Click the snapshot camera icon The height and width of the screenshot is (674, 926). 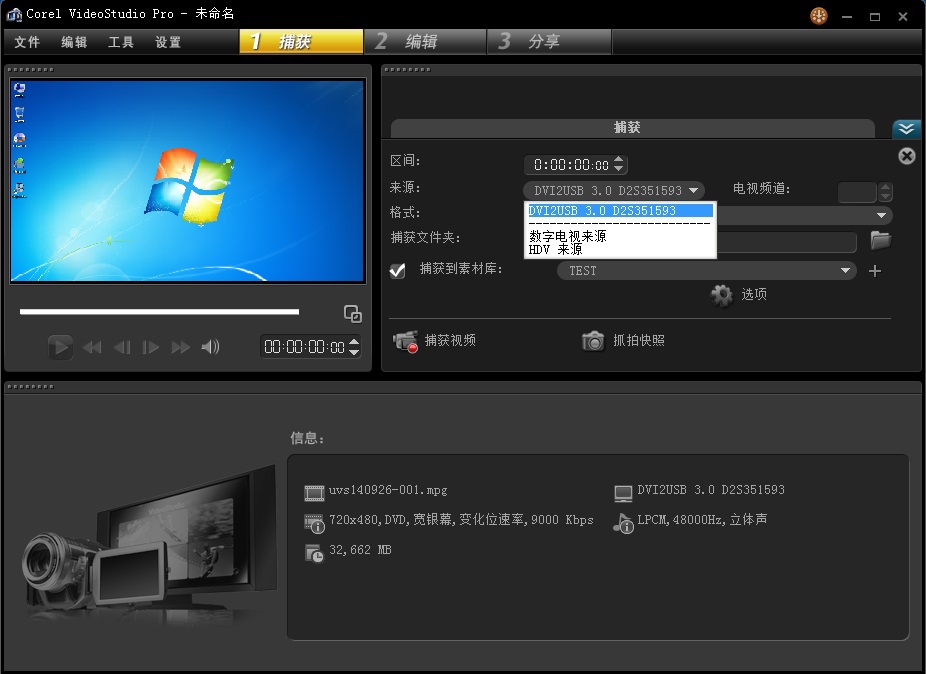pyautogui.click(x=593, y=341)
